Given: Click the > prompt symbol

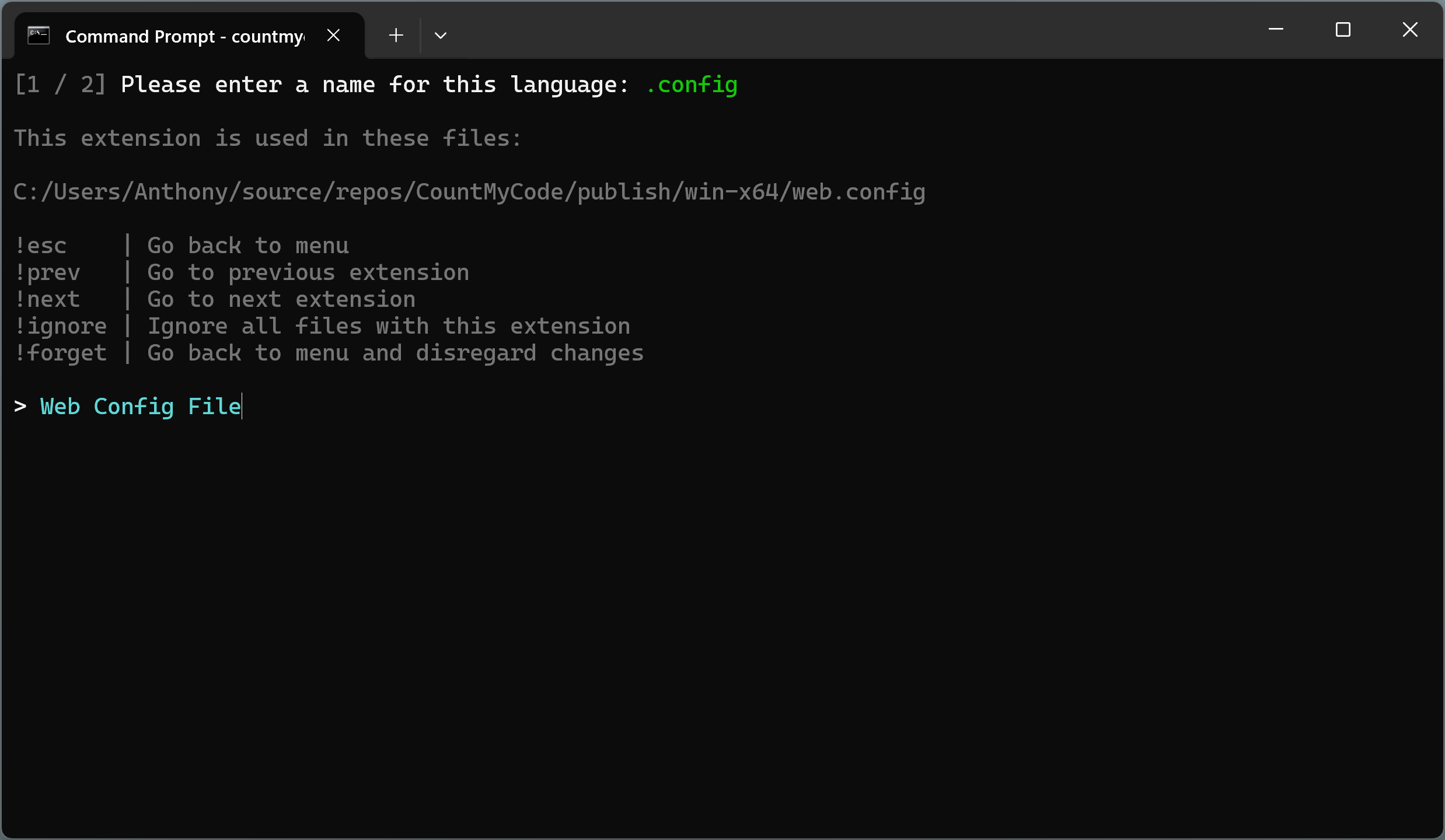Looking at the screenshot, I should 20,406.
